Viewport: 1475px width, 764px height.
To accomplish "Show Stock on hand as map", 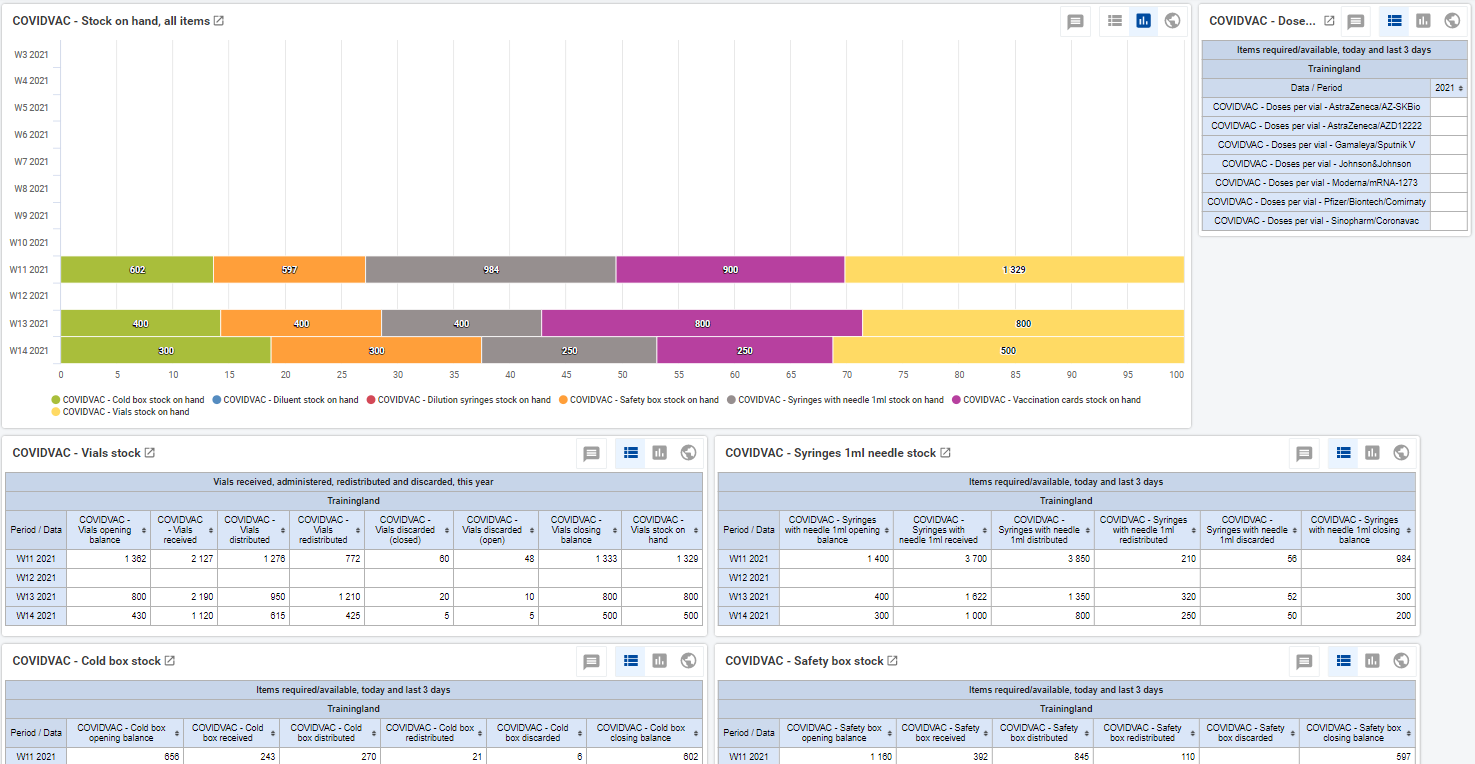I will tap(1172, 21).
